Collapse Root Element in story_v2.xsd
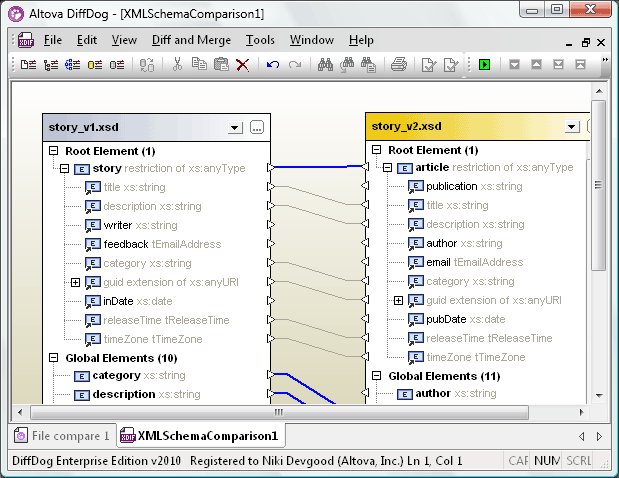This screenshot has height=478, width=619. (x=377, y=150)
